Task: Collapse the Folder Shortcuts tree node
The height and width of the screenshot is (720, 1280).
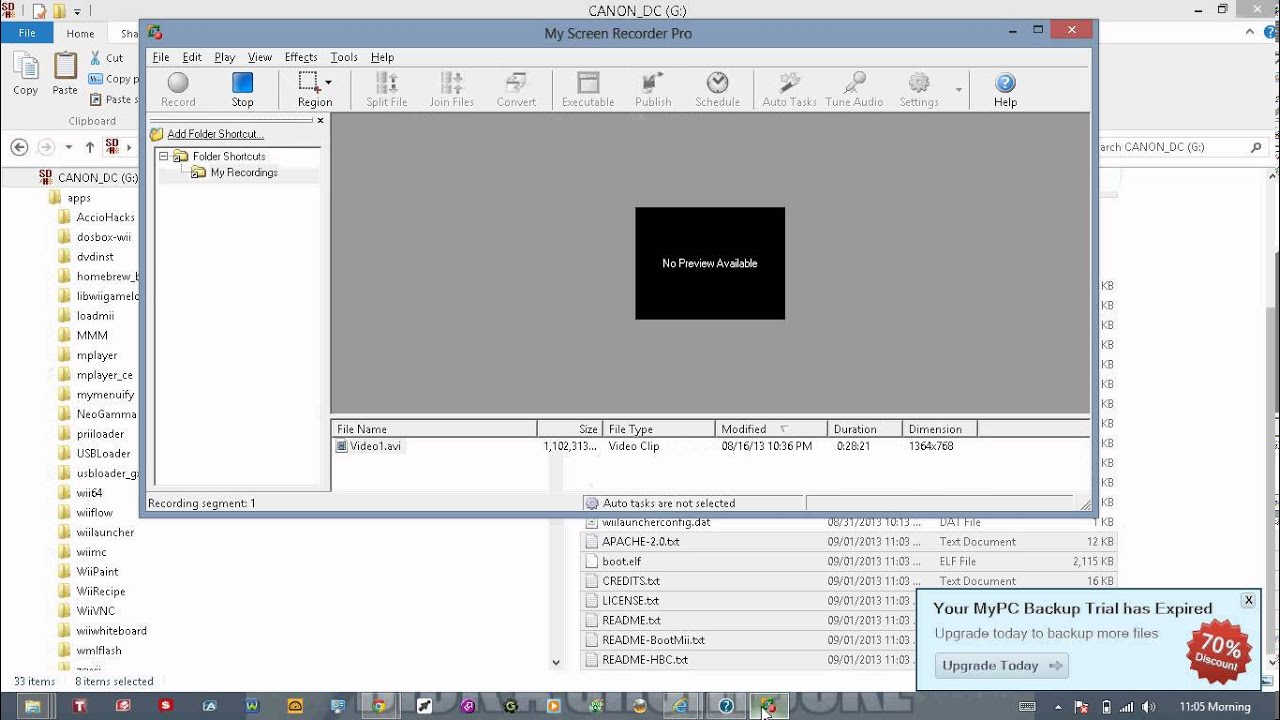Action: (164, 156)
